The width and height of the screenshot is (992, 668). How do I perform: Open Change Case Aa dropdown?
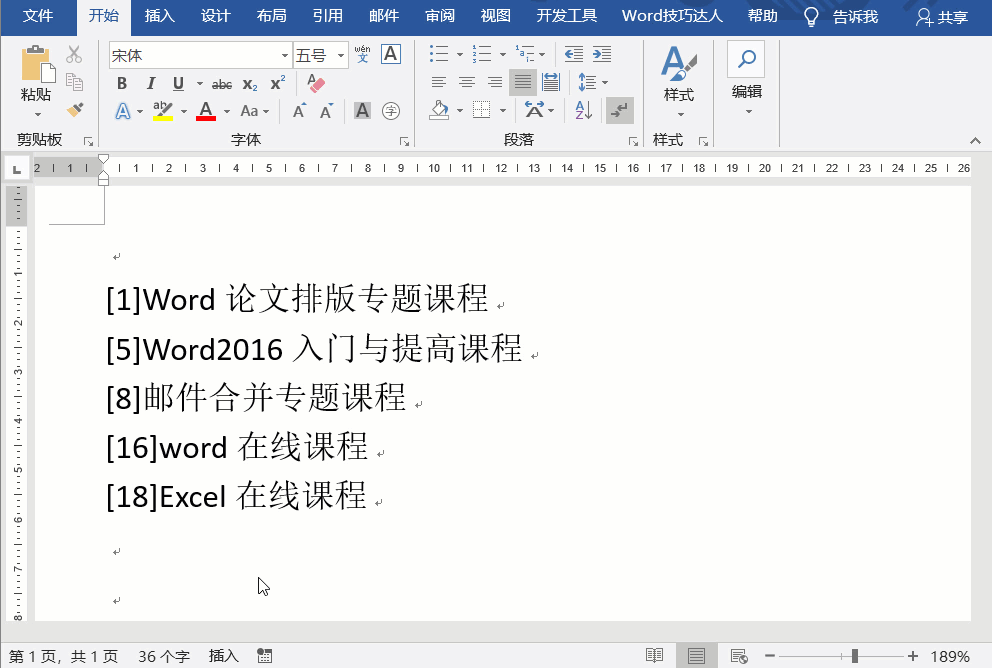pos(255,111)
